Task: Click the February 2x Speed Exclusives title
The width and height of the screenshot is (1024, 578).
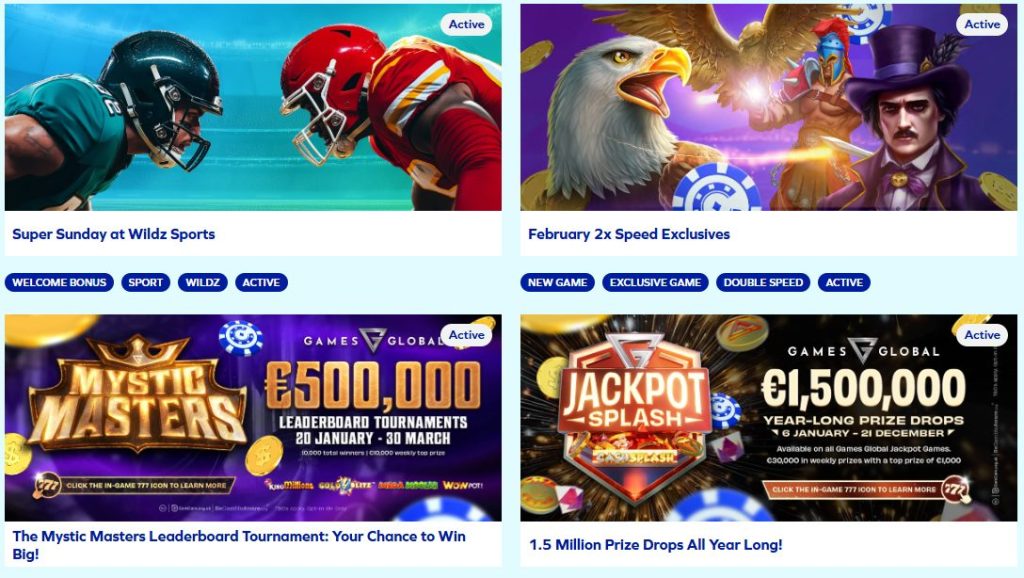Action: click(629, 234)
